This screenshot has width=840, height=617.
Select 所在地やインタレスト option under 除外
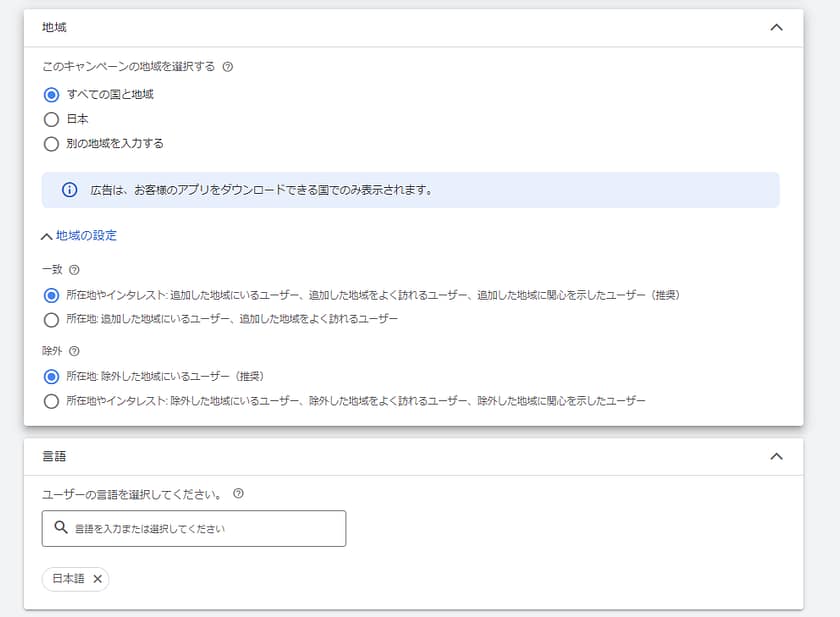click(52, 401)
